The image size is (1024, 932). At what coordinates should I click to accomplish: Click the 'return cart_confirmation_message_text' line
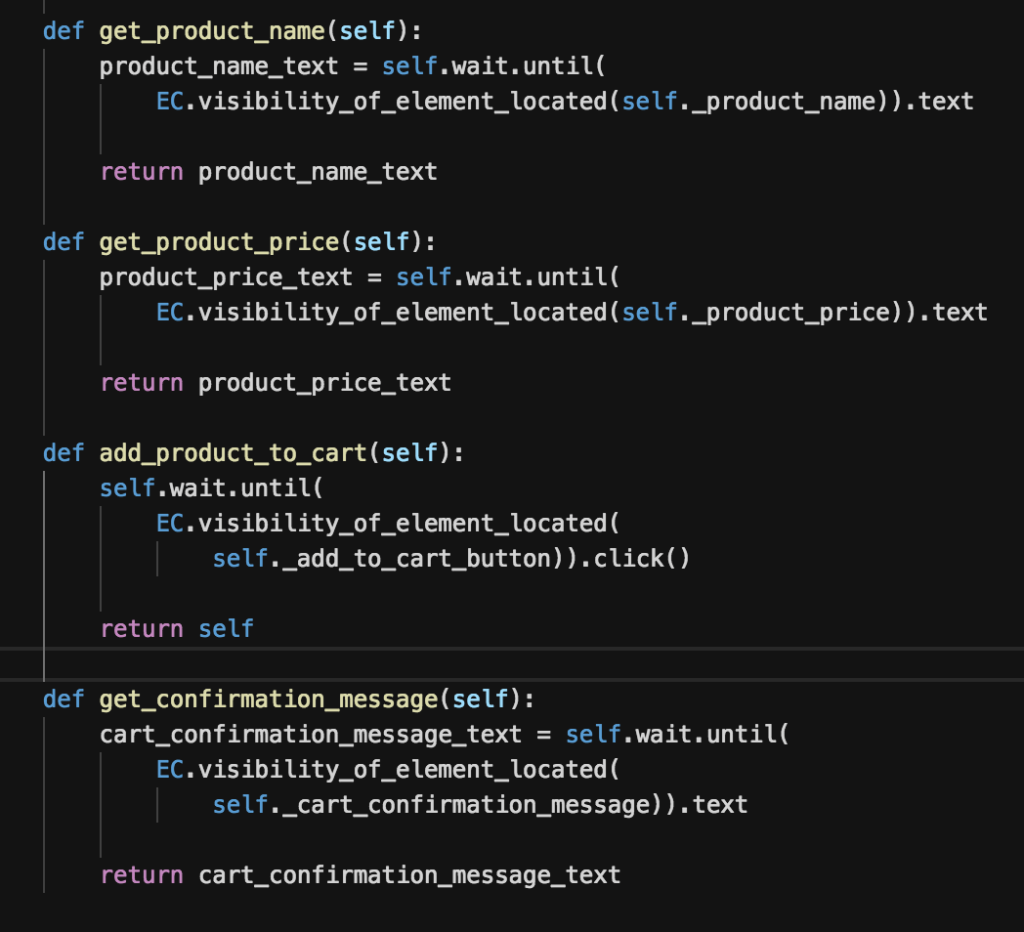[360, 875]
